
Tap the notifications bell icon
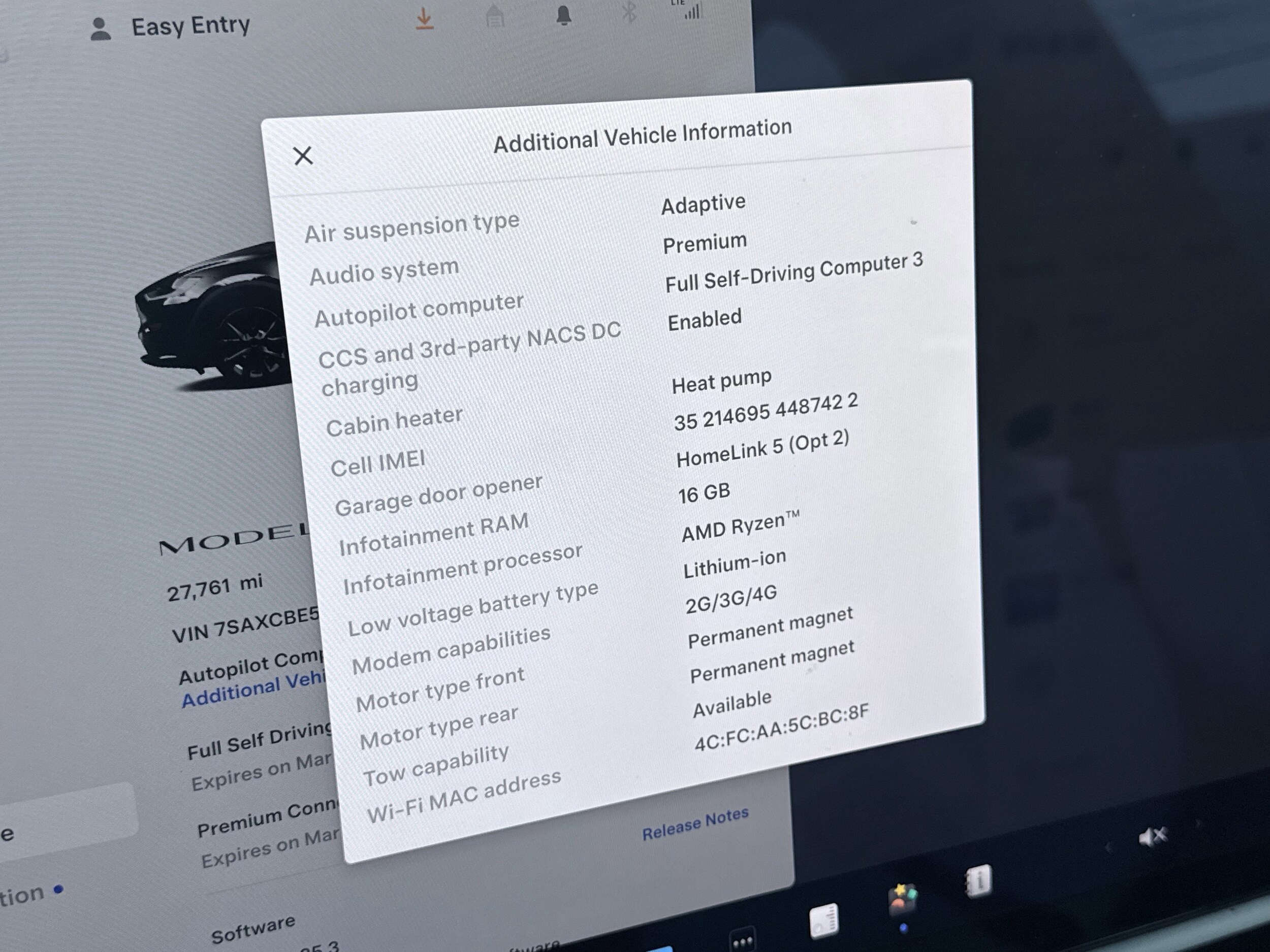point(564,16)
